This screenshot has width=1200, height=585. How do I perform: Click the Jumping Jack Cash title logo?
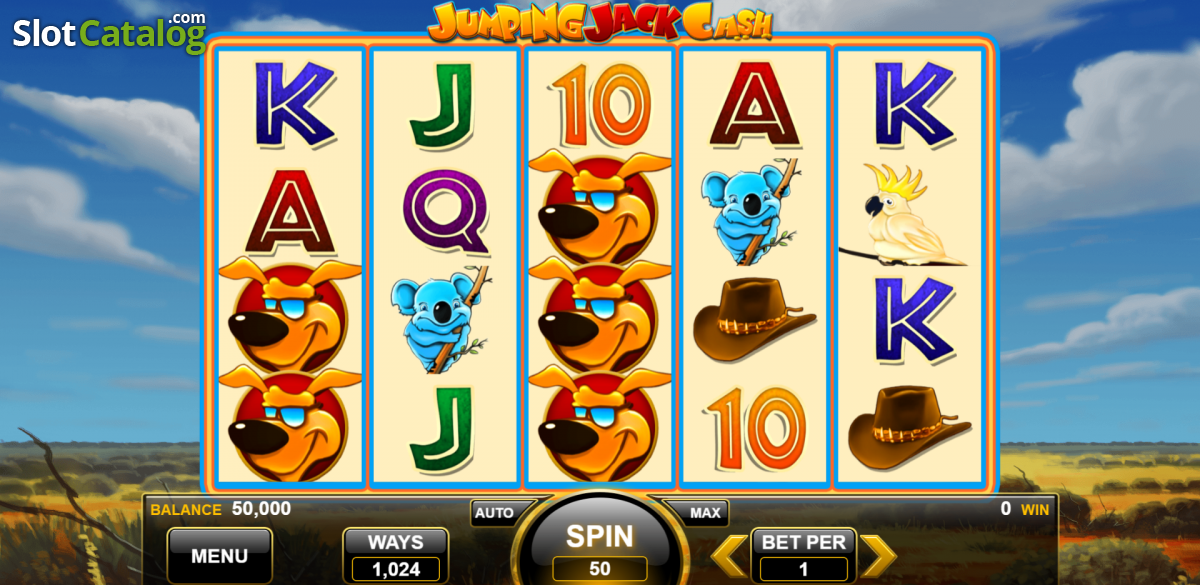pos(600,22)
